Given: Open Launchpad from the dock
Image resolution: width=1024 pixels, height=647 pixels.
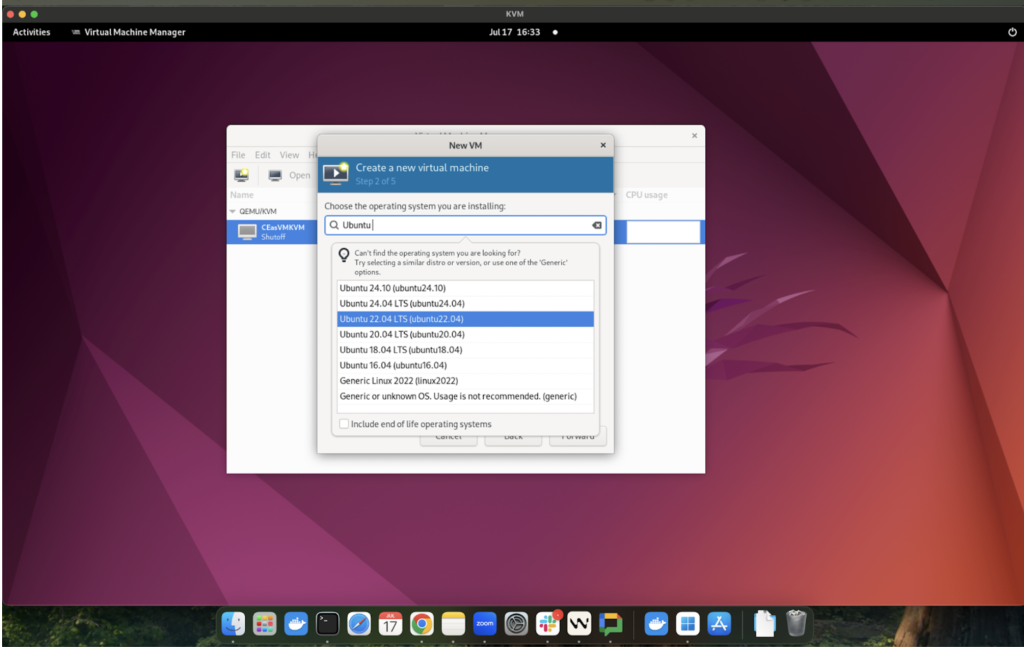Looking at the screenshot, I should (264, 623).
